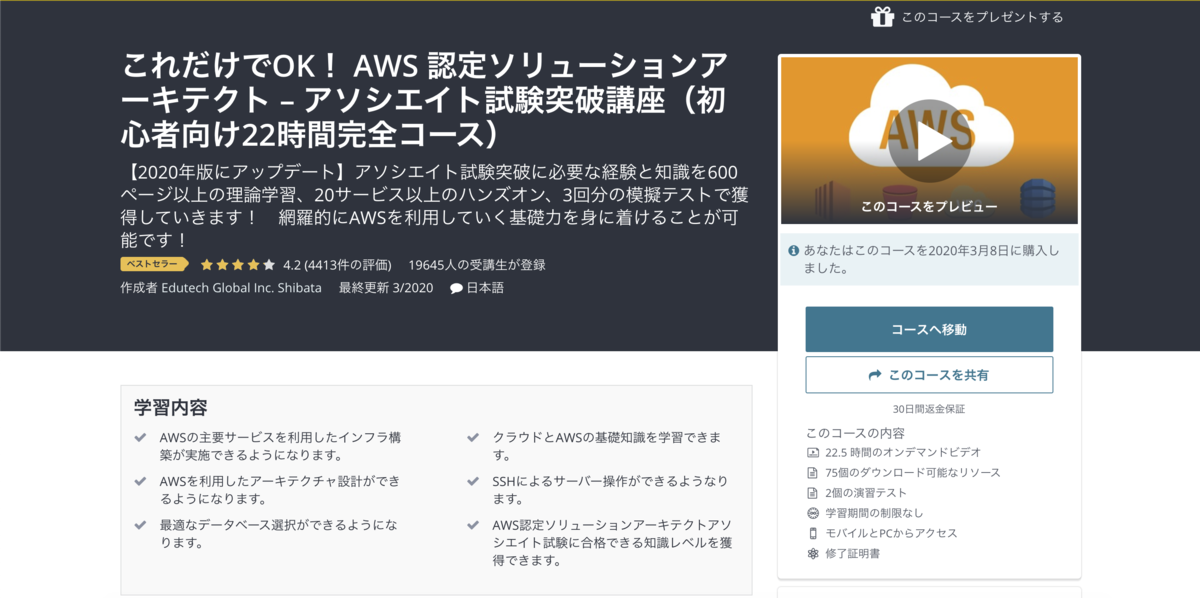1200x598 pixels.
Task: Click the mobile icon beside 'モバイルとPCからアクセス'
Action: coord(813,533)
